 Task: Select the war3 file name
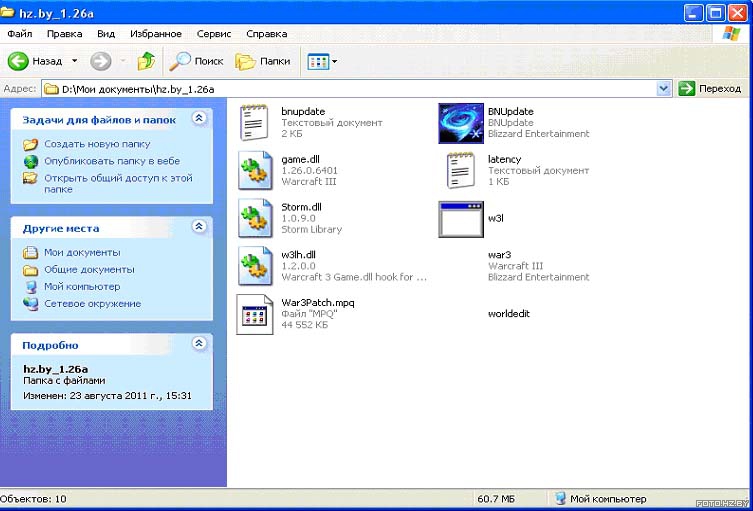[499, 255]
